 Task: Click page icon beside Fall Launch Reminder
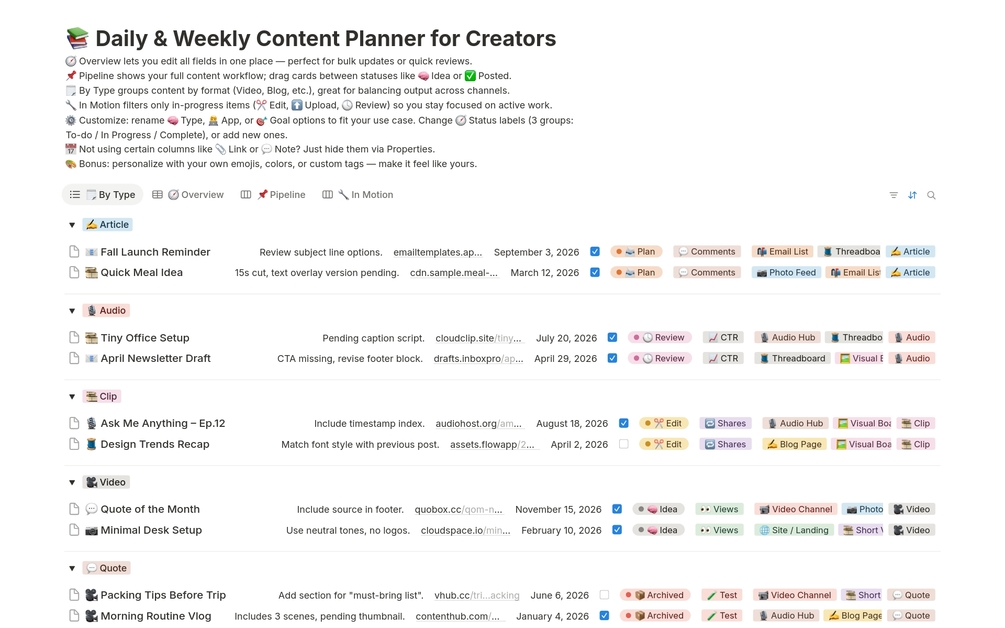[74, 252]
